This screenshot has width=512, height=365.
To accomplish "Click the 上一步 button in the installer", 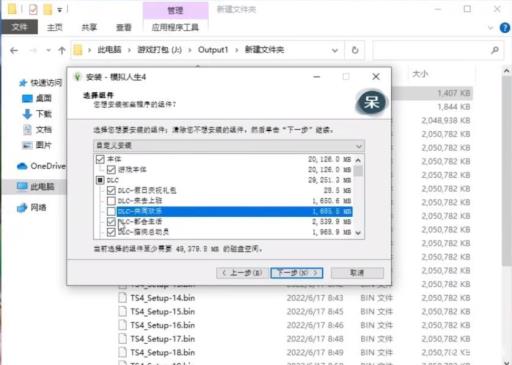I will point(242,273).
